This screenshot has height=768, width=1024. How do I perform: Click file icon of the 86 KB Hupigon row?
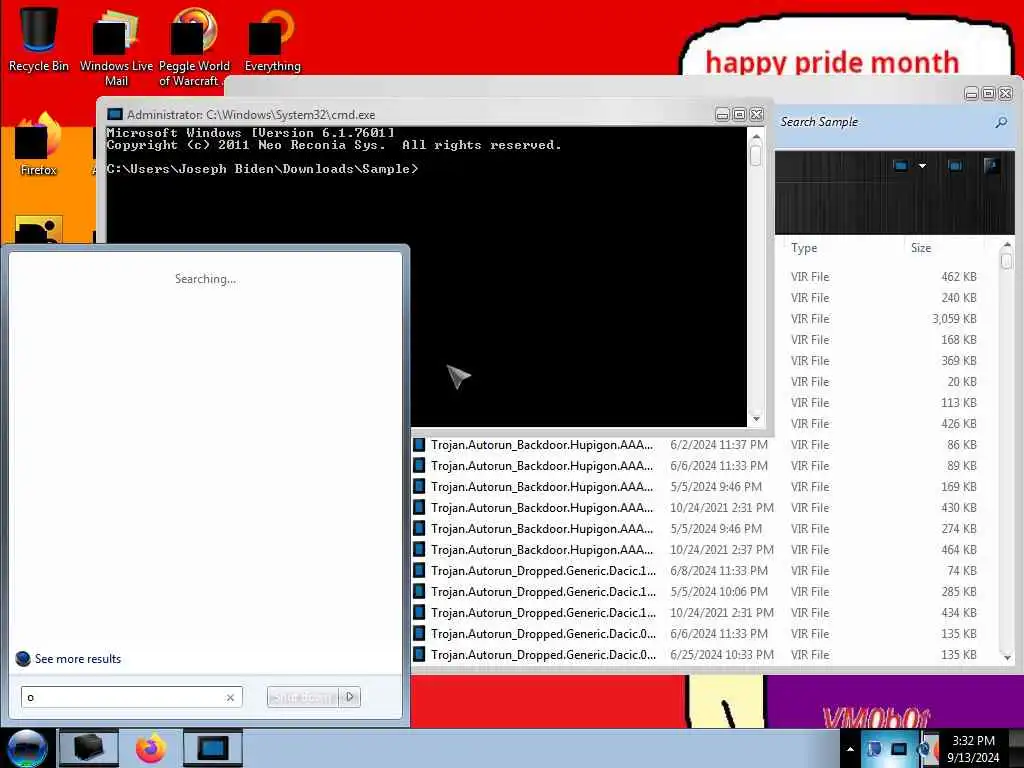click(x=419, y=445)
